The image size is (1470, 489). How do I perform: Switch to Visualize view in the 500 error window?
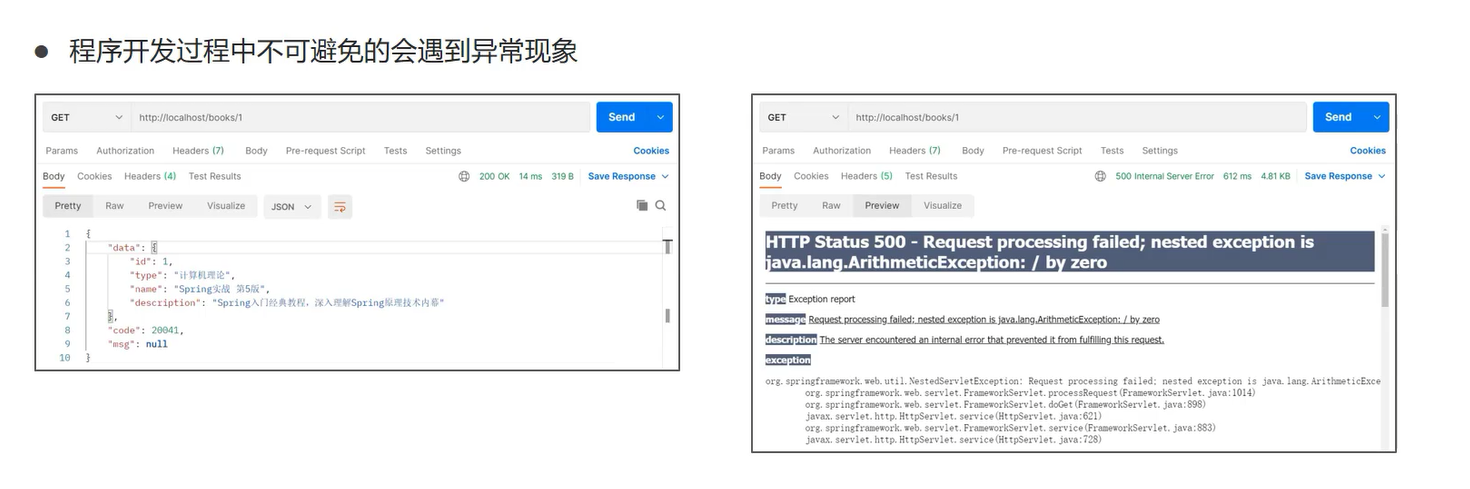pos(942,206)
